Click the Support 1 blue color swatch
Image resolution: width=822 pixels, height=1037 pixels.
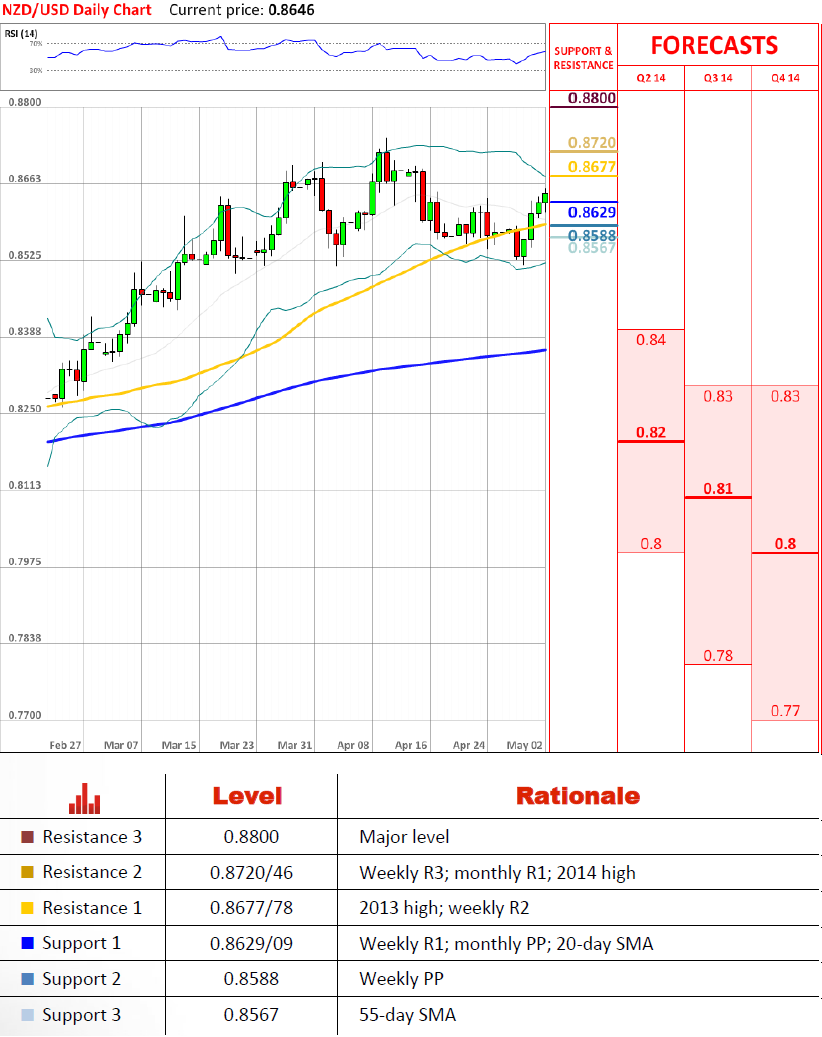point(28,943)
